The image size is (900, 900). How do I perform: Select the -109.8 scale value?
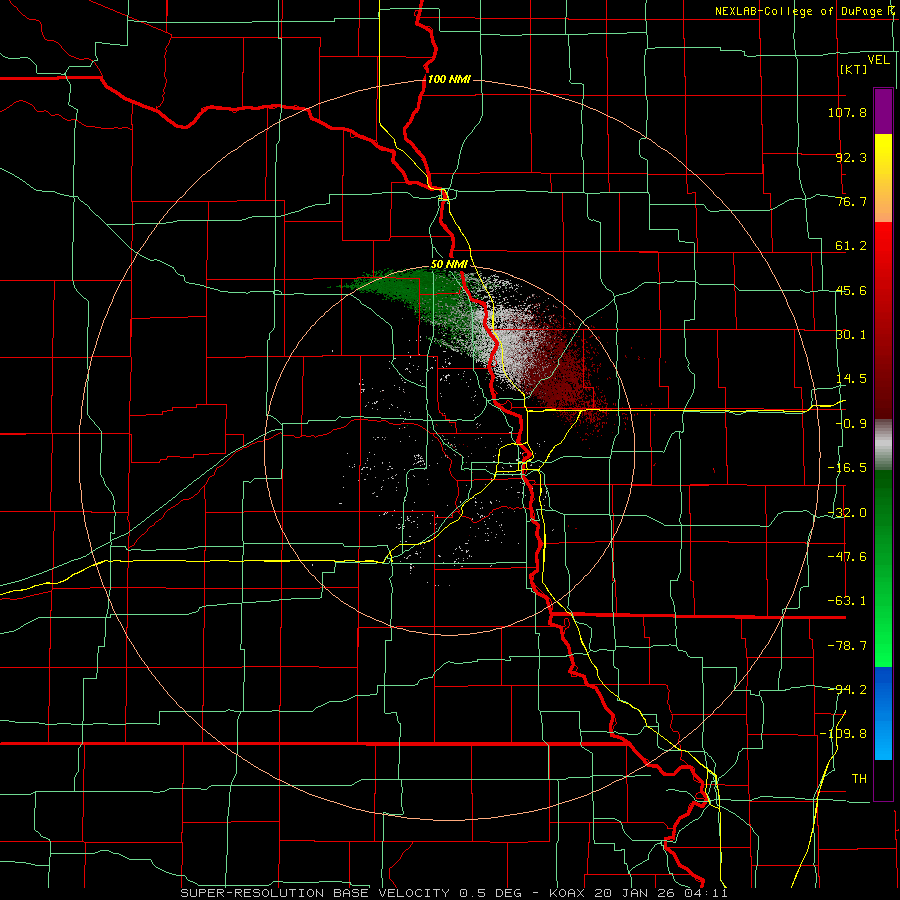844,734
